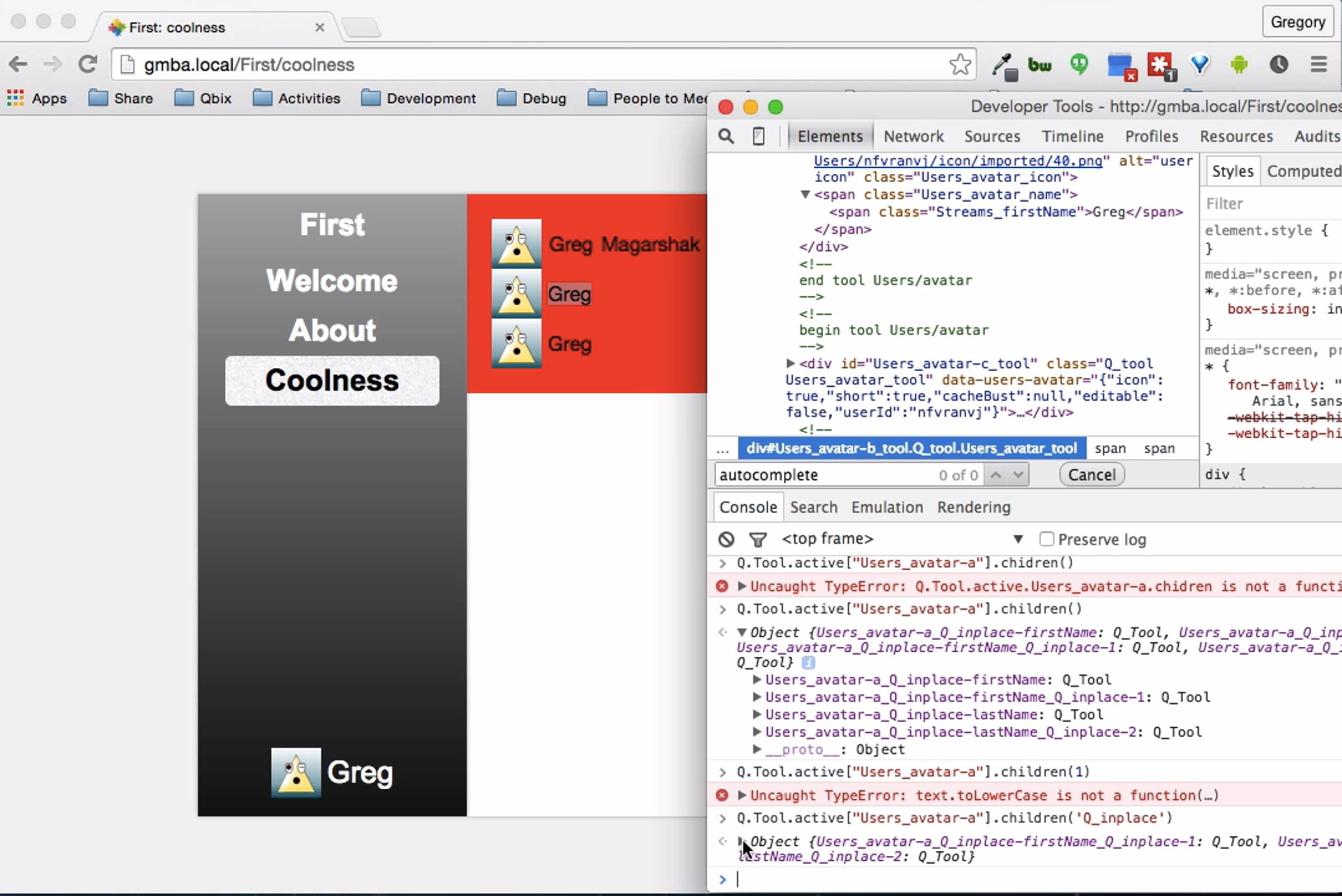Click the Styles Filter text field
The width and height of the screenshot is (1342, 896).
point(1269,203)
